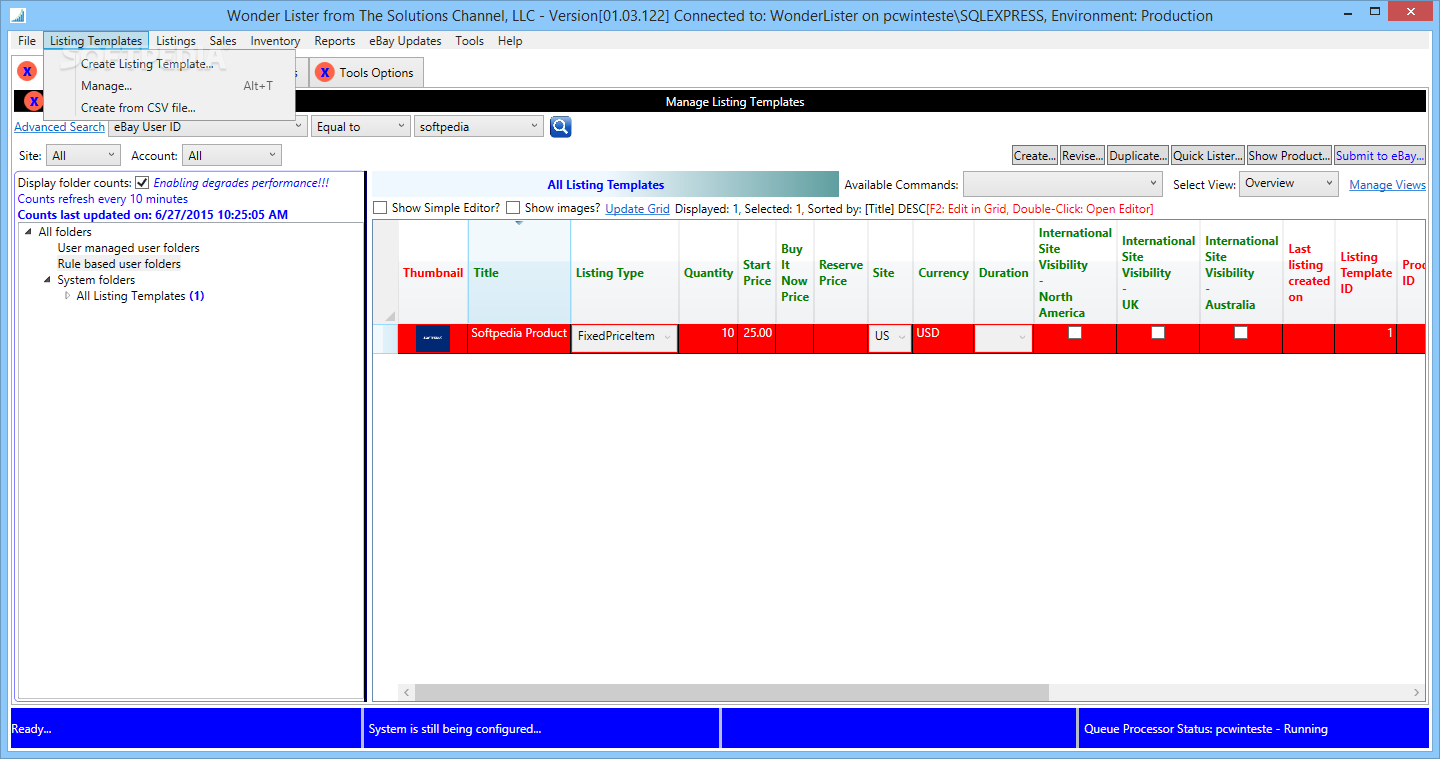The height and width of the screenshot is (759, 1440).
Task: Collapse the System folders tree node
Action: [x=47, y=281]
